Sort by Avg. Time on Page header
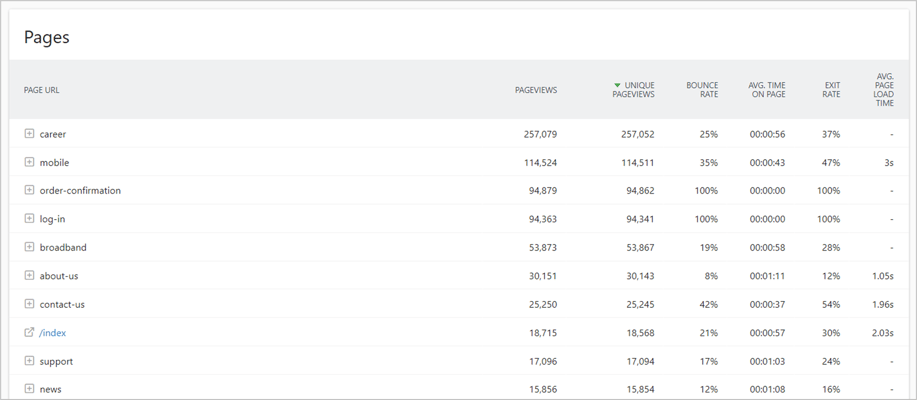This screenshot has width=917, height=400. pyautogui.click(x=767, y=89)
